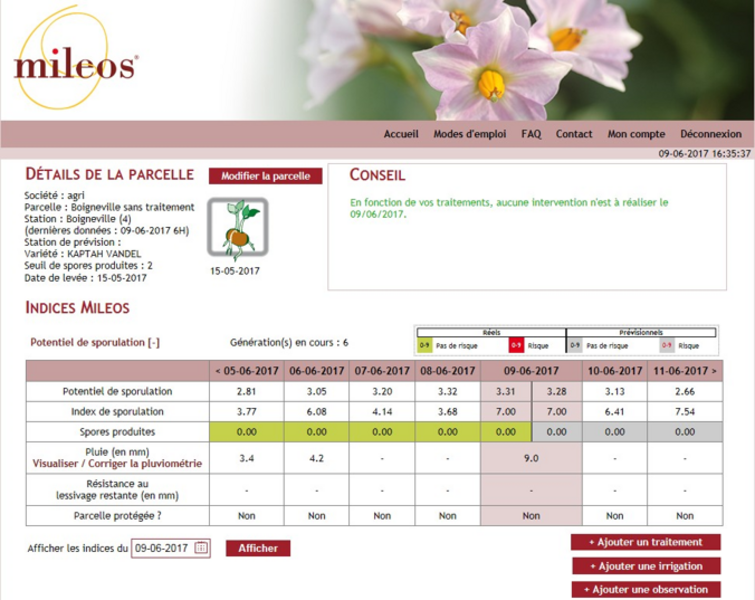Open Modes d'emploi menu
Image resolution: width=755 pixels, height=600 pixels.
point(470,134)
